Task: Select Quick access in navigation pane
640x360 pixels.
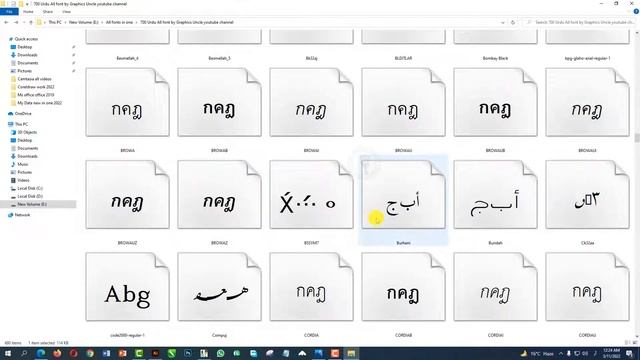Action: coord(26,39)
